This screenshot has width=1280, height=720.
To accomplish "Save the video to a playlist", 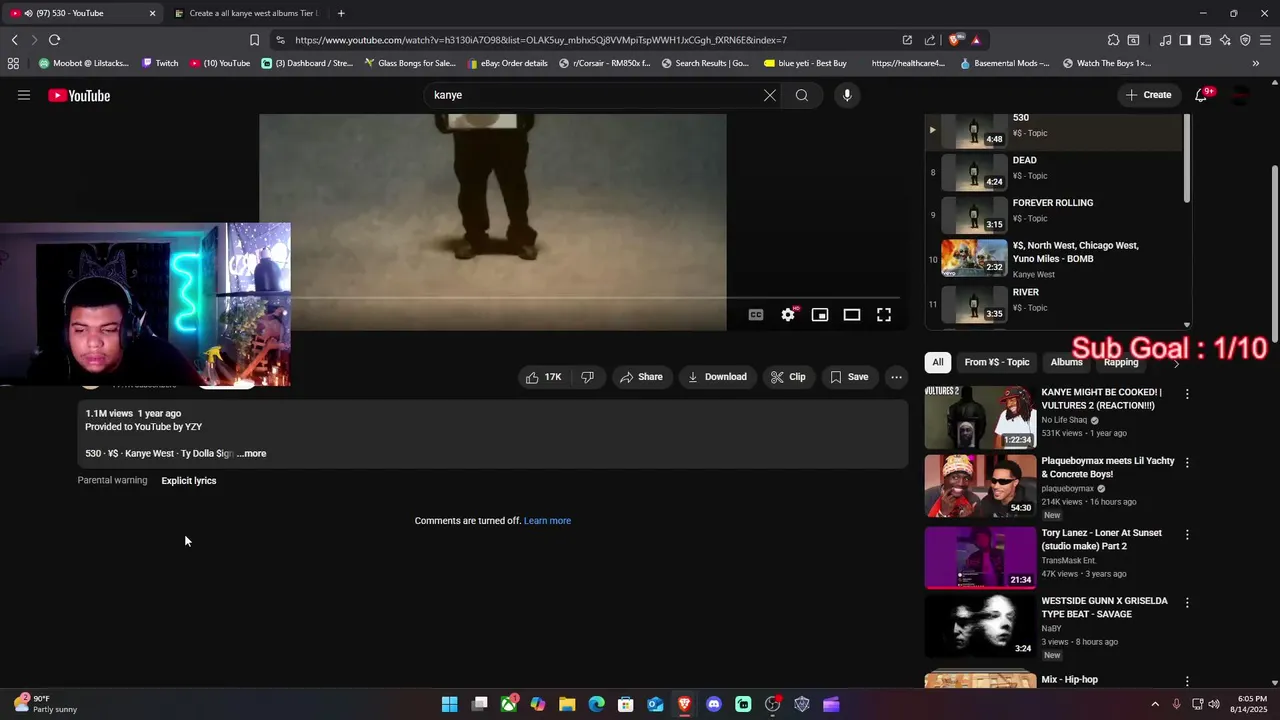I will point(849,377).
